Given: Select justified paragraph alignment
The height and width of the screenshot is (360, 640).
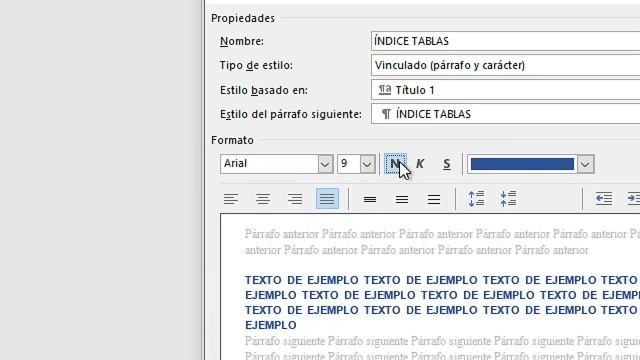Looking at the screenshot, I should click(x=327, y=199).
